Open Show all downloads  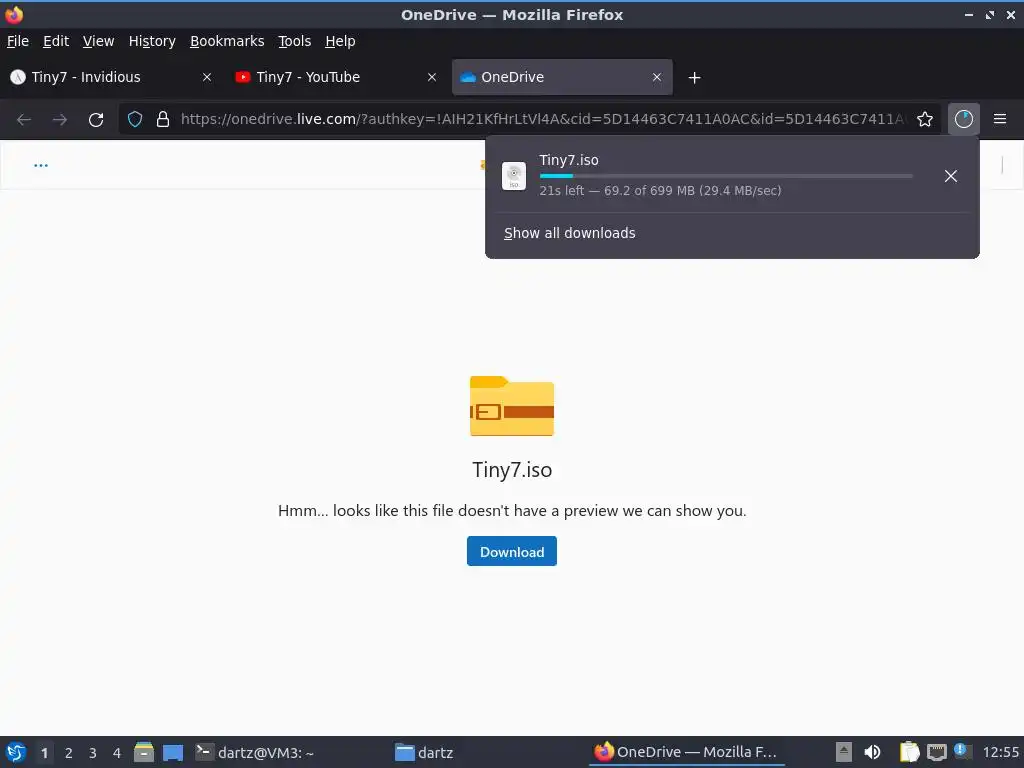(x=569, y=233)
